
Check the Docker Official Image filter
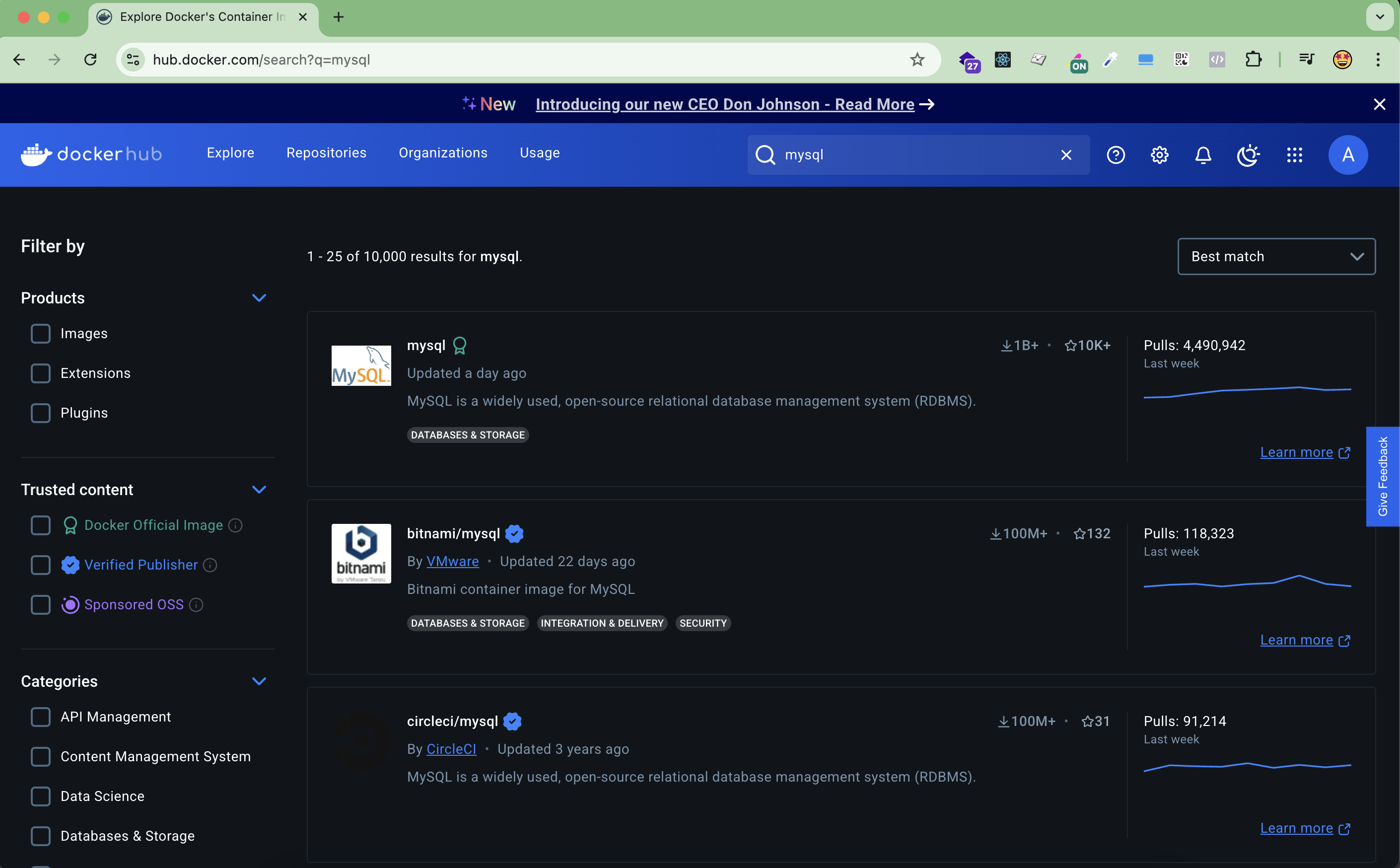click(41, 525)
